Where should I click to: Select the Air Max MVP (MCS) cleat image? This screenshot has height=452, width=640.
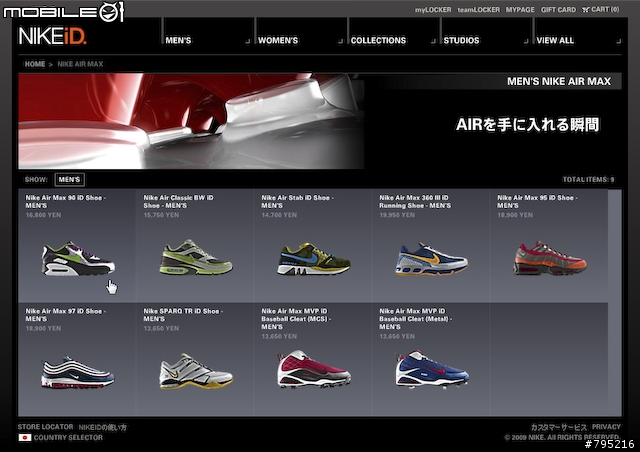click(313, 369)
